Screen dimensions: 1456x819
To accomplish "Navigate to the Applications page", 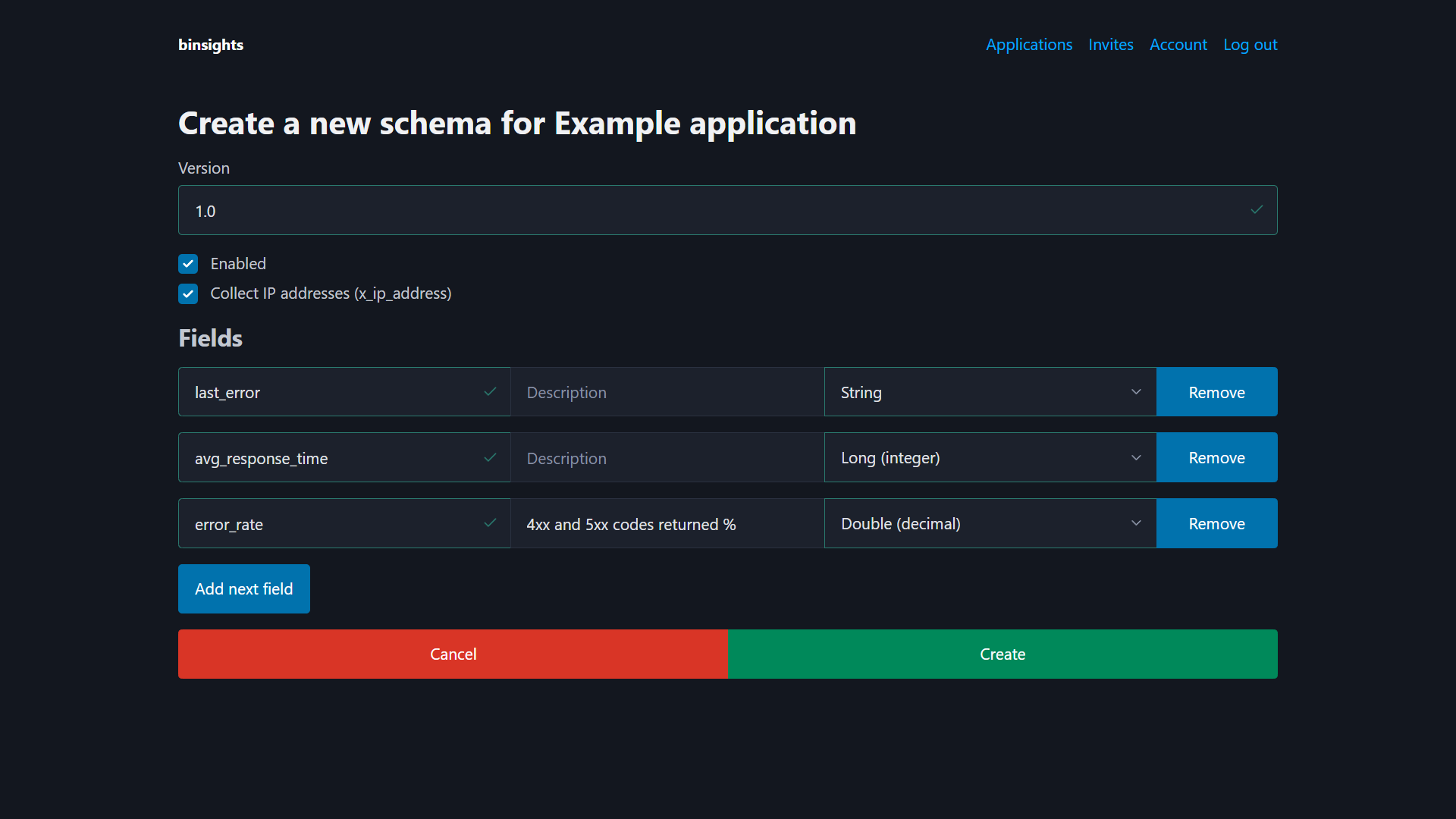I will [x=1028, y=45].
